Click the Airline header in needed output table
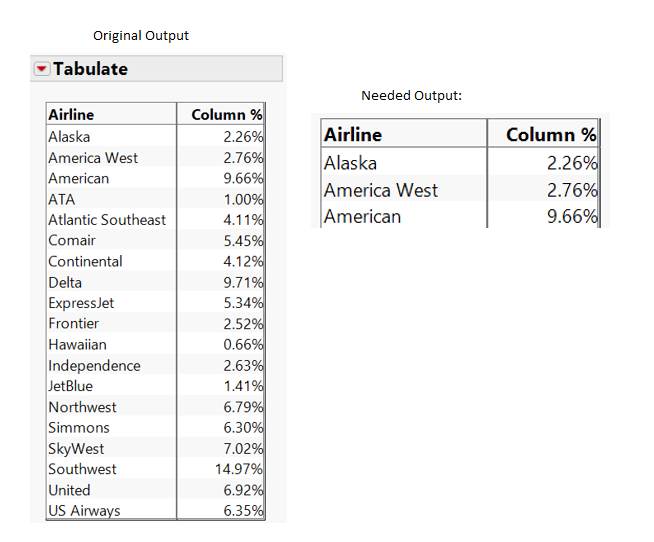 click(353, 135)
